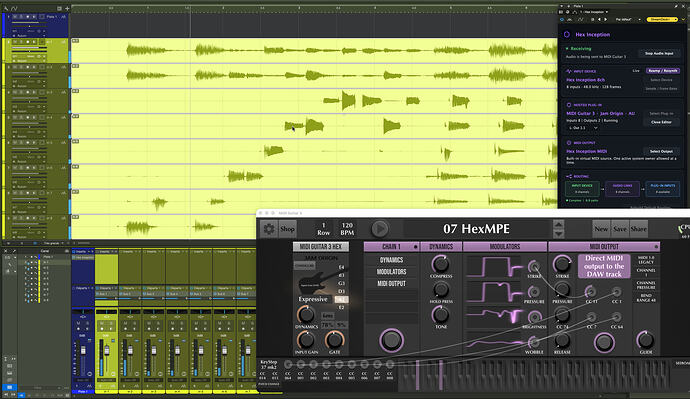Click the GATE knob
This screenshot has height=399, width=690.
(x=334, y=340)
